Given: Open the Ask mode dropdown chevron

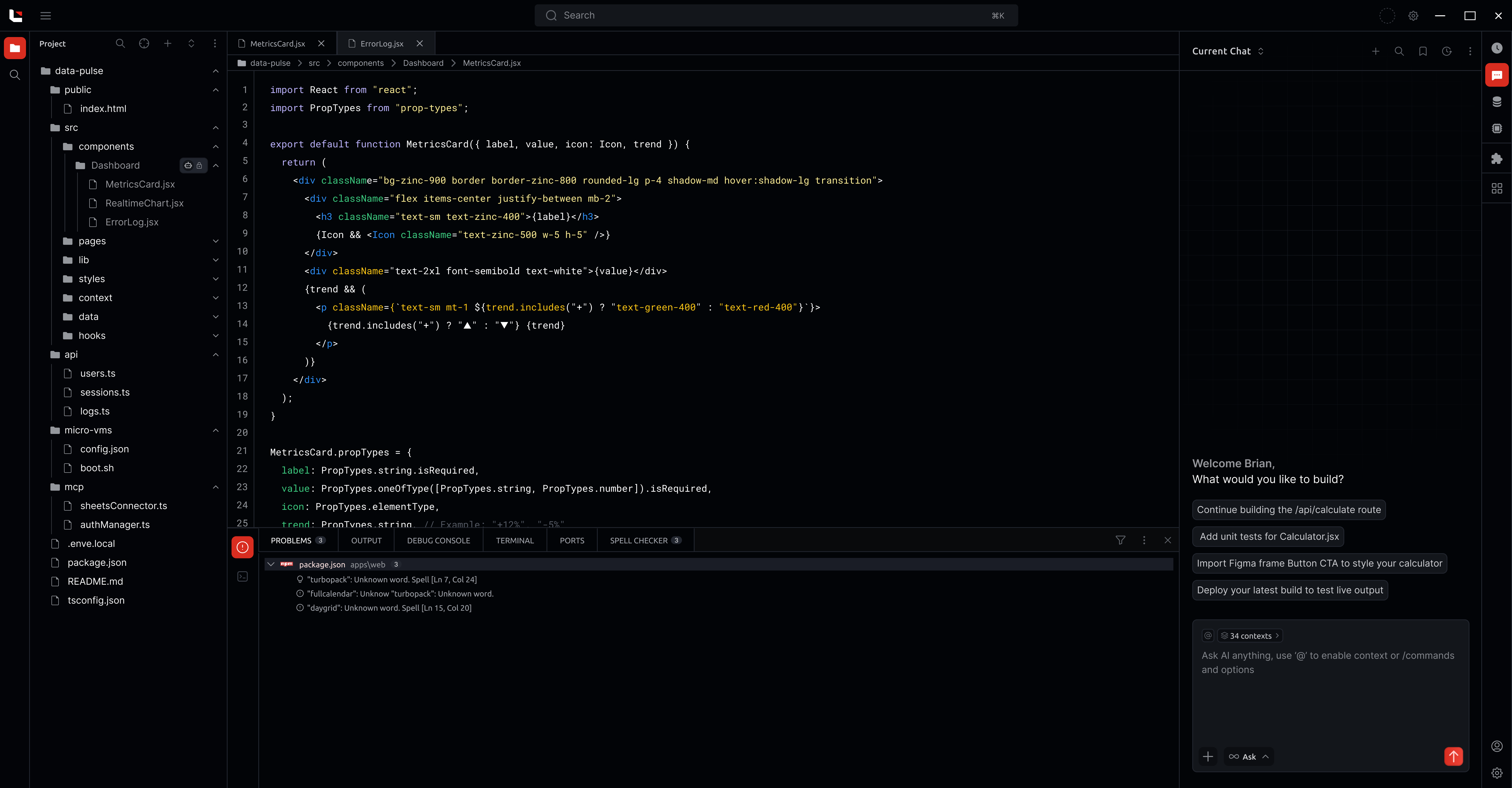Looking at the screenshot, I should [1265, 756].
